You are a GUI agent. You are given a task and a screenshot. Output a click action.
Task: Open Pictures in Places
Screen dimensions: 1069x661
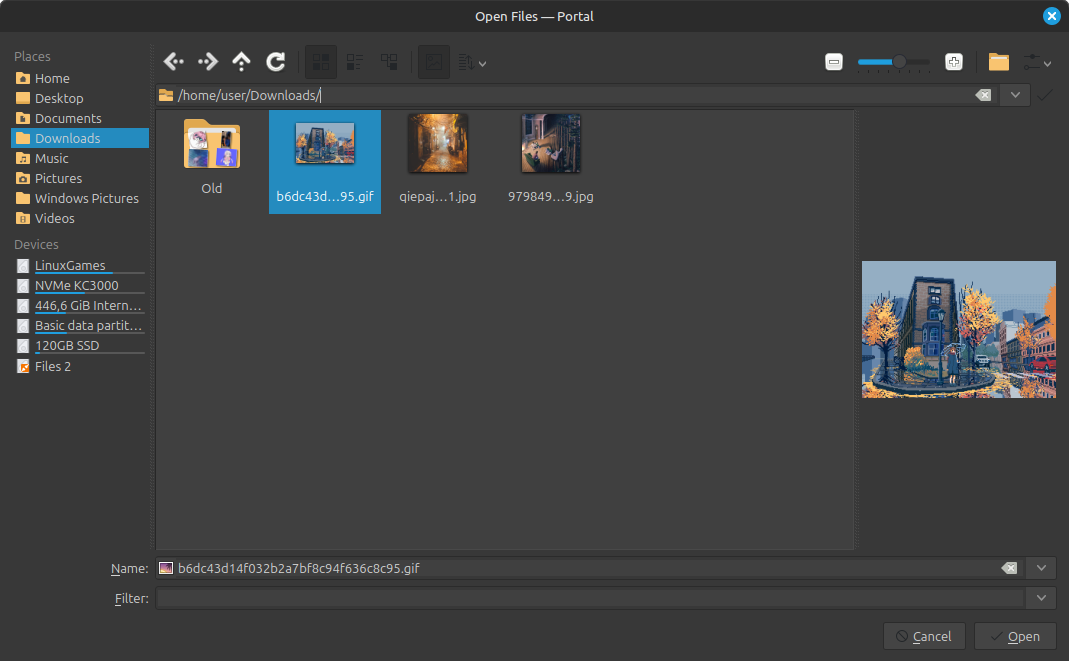pyautogui.click(x=80, y=179)
